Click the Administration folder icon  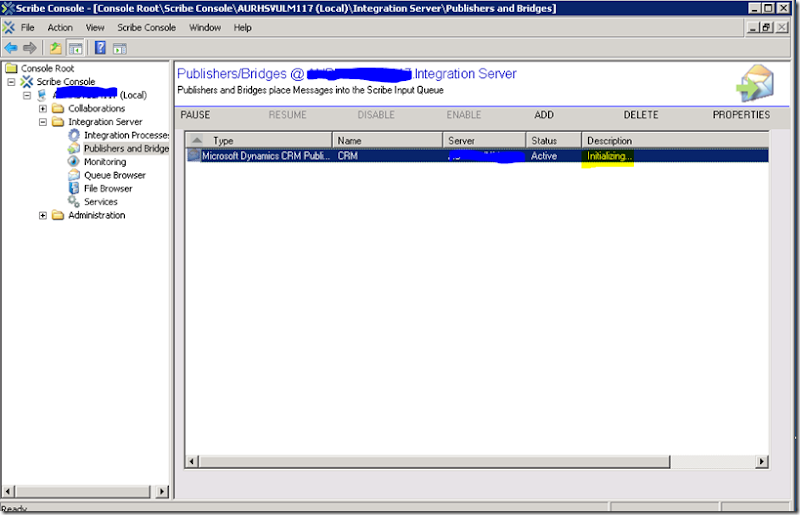[58, 215]
